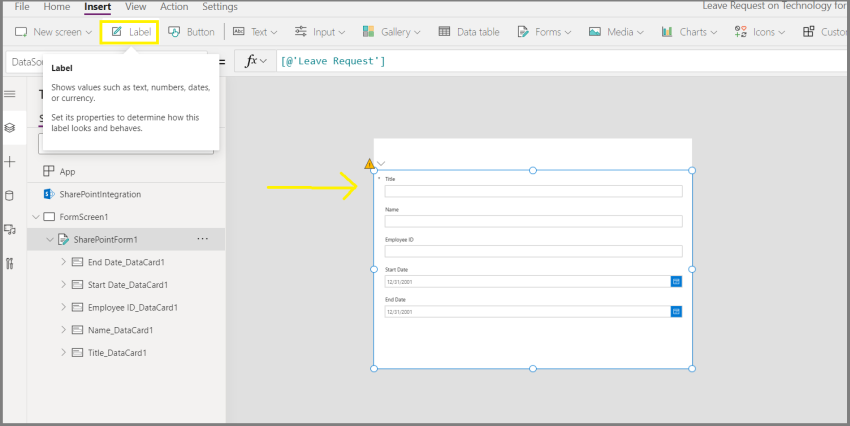Open the Gallery dropdown
This screenshot has height=426, width=850.
tap(391, 32)
